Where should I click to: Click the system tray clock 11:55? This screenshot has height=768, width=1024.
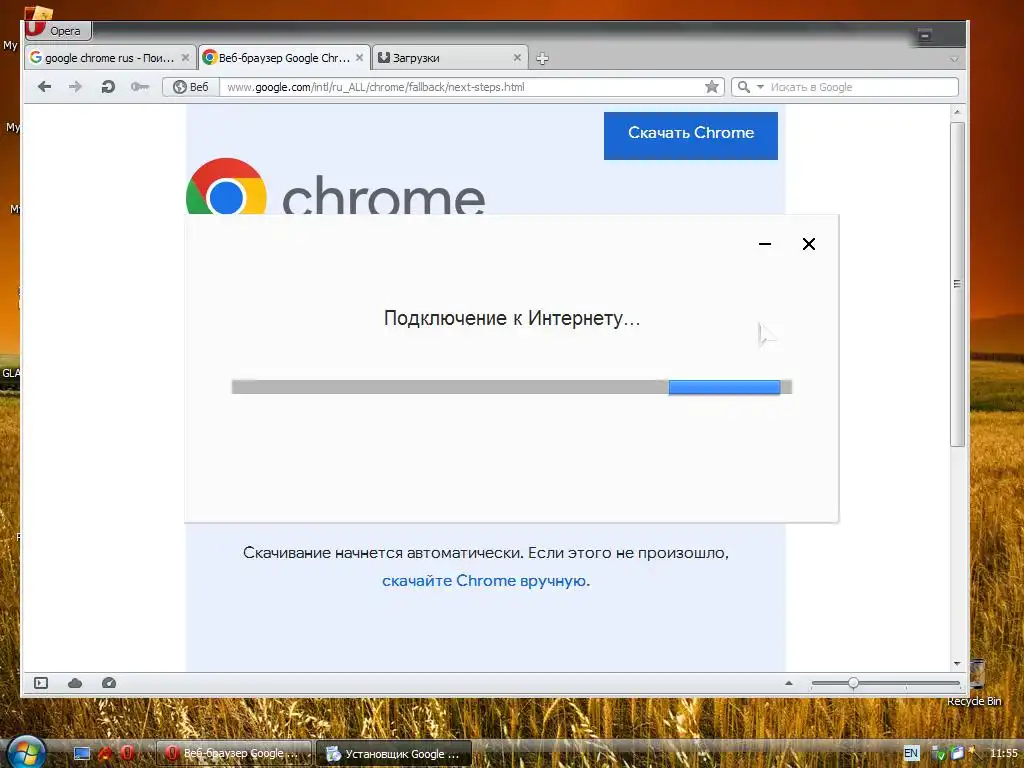1004,753
